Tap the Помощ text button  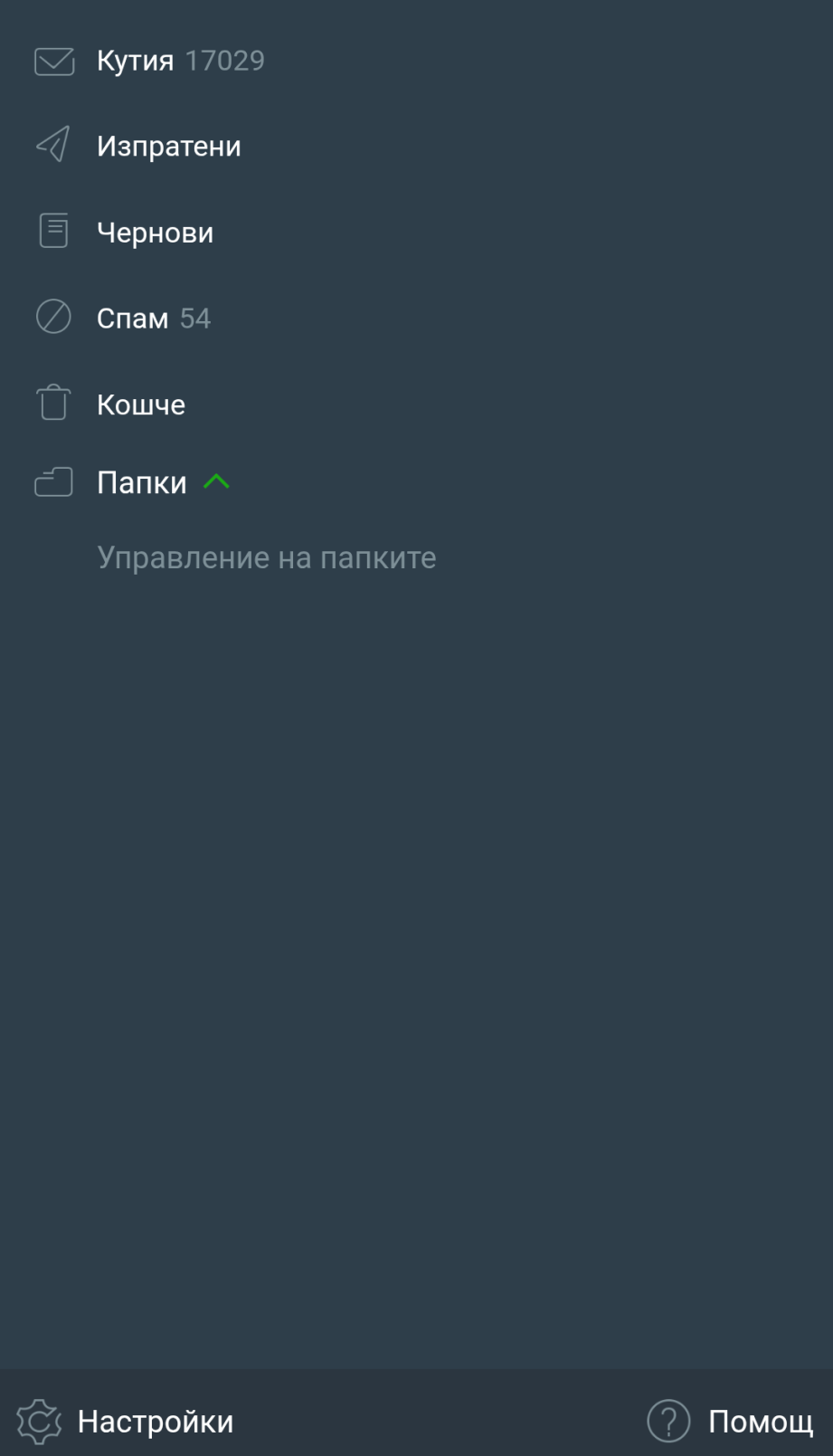761,1422
